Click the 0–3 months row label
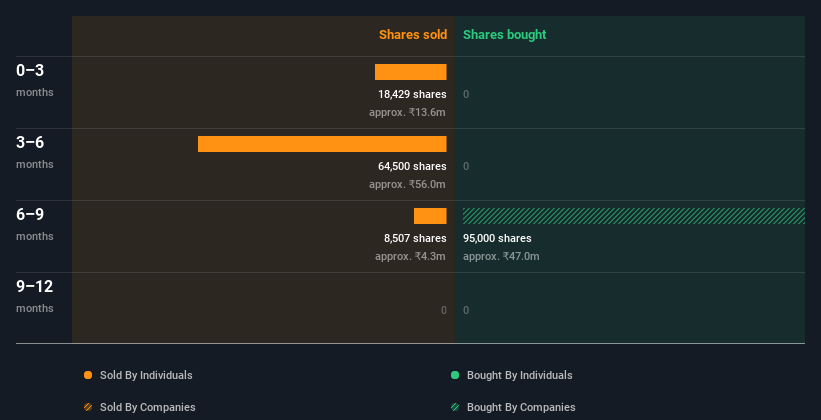This screenshot has width=821, height=420. [x=35, y=80]
